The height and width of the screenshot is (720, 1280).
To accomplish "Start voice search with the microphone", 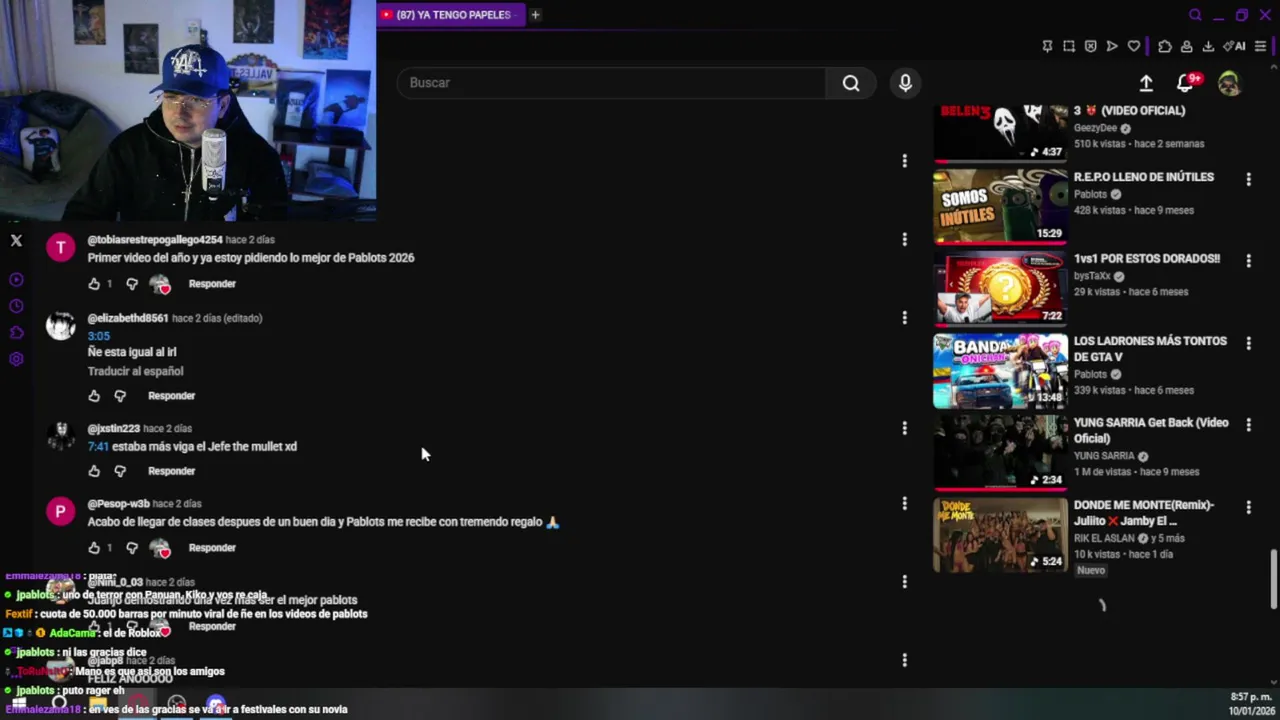I will click(x=905, y=83).
